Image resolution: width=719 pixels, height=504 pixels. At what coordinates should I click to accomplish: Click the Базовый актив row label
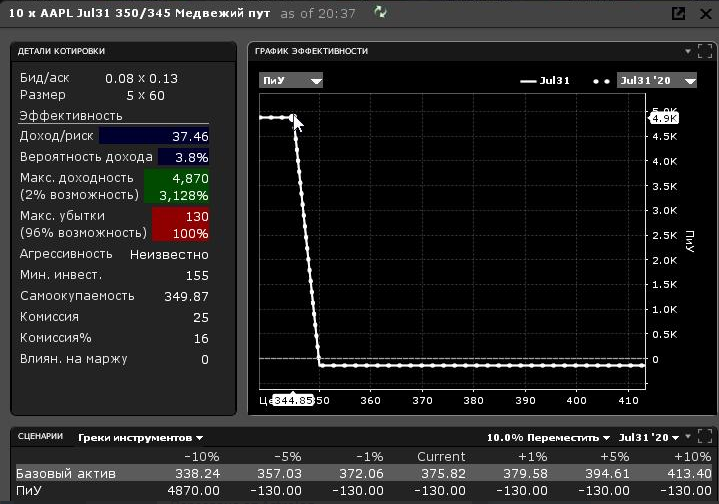click(x=66, y=473)
